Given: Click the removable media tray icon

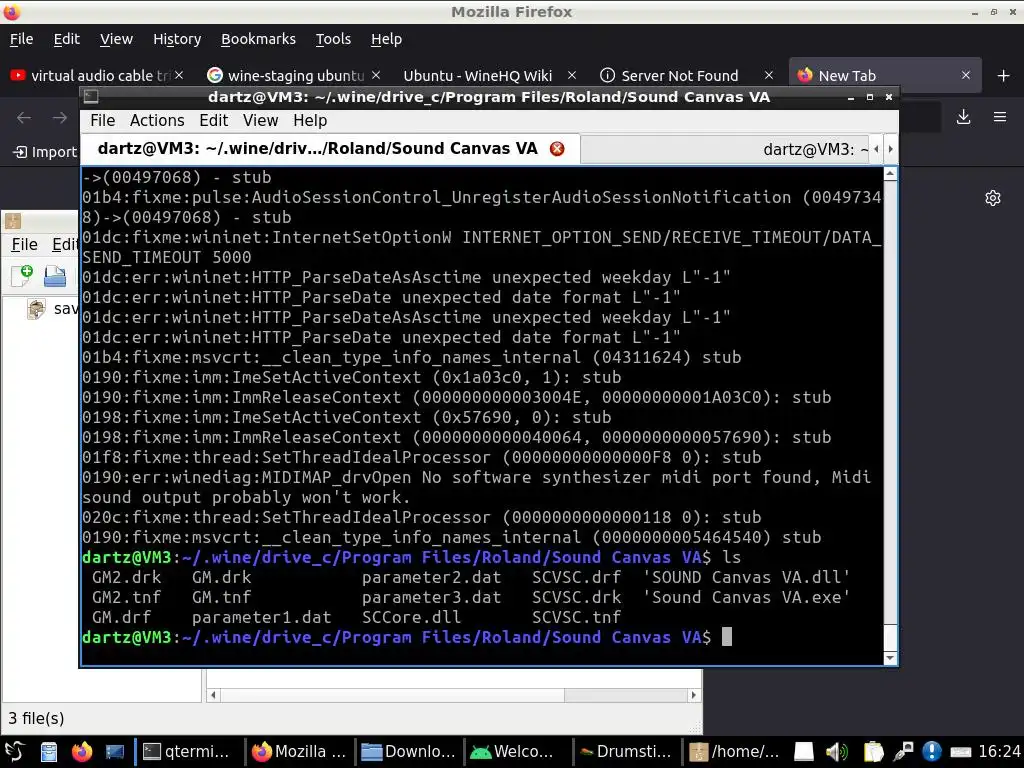Looking at the screenshot, I should (x=804, y=752).
